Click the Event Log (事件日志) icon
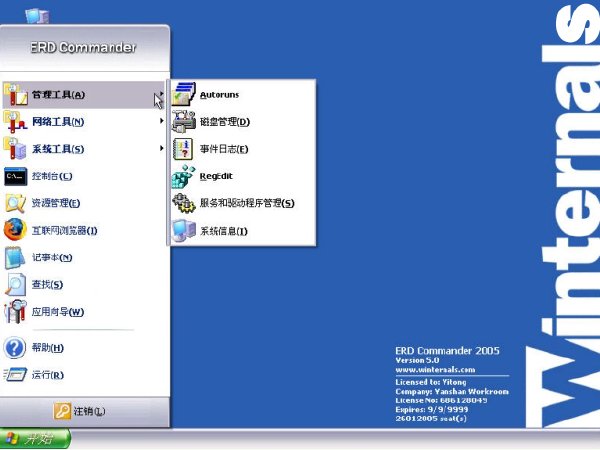 pos(184,149)
